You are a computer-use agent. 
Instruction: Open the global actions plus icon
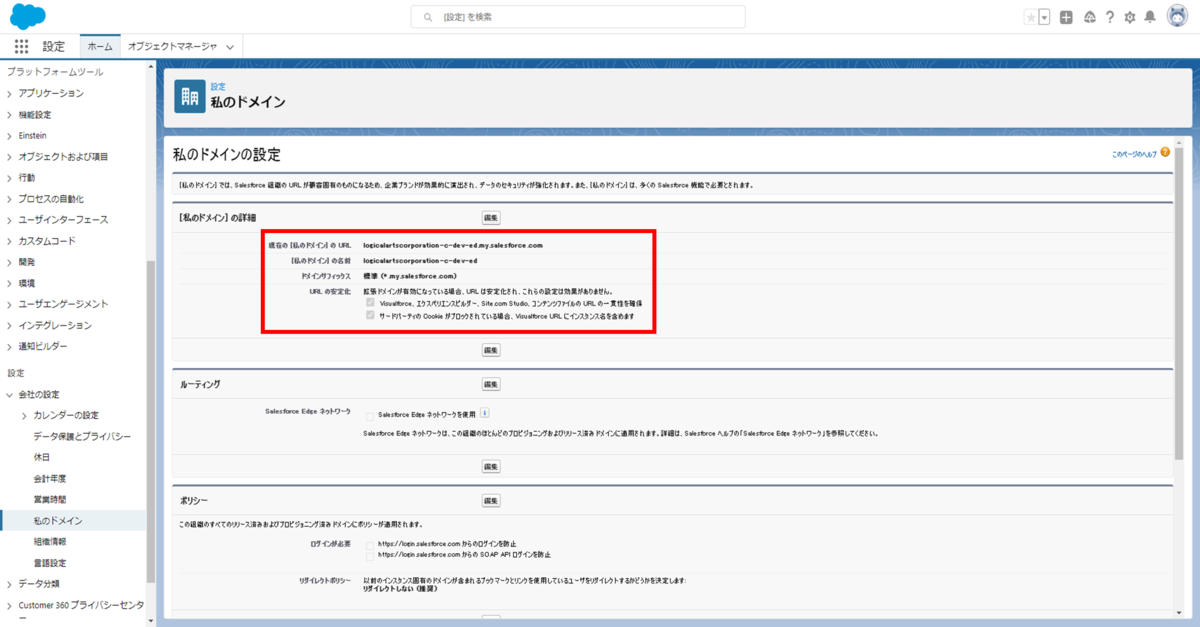click(1067, 17)
